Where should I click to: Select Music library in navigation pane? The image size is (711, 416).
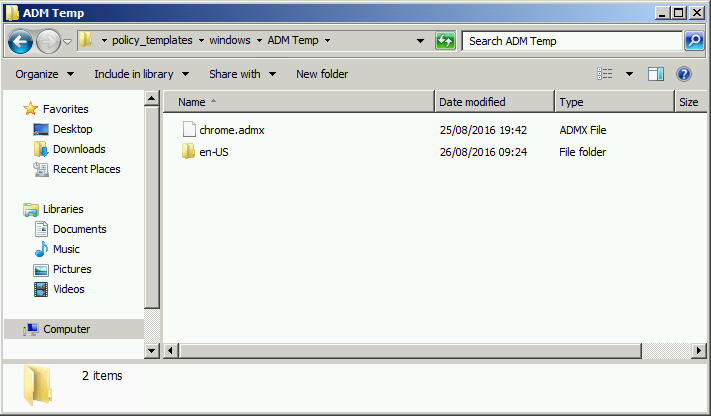coord(66,249)
